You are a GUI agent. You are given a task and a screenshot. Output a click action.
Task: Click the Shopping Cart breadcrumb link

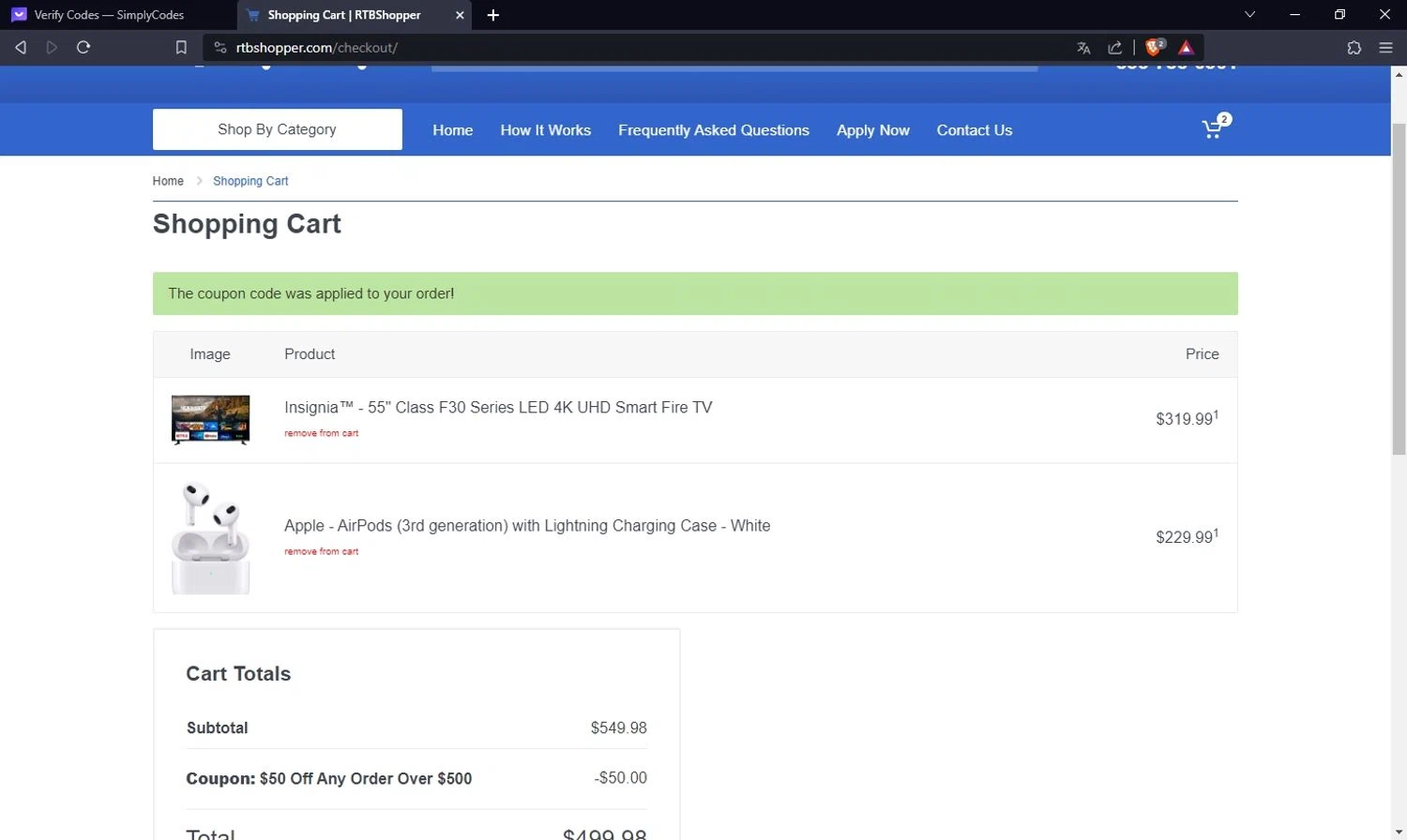[250, 181]
